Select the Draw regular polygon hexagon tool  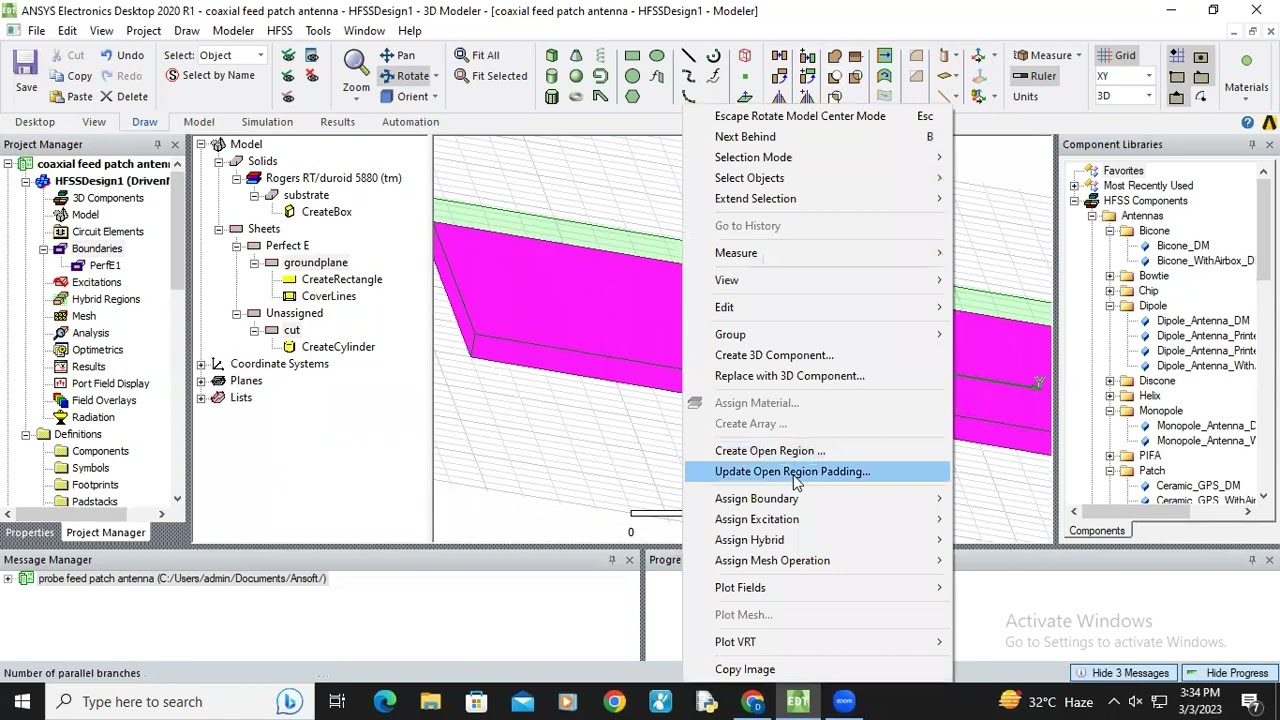[x=632, y=97]
